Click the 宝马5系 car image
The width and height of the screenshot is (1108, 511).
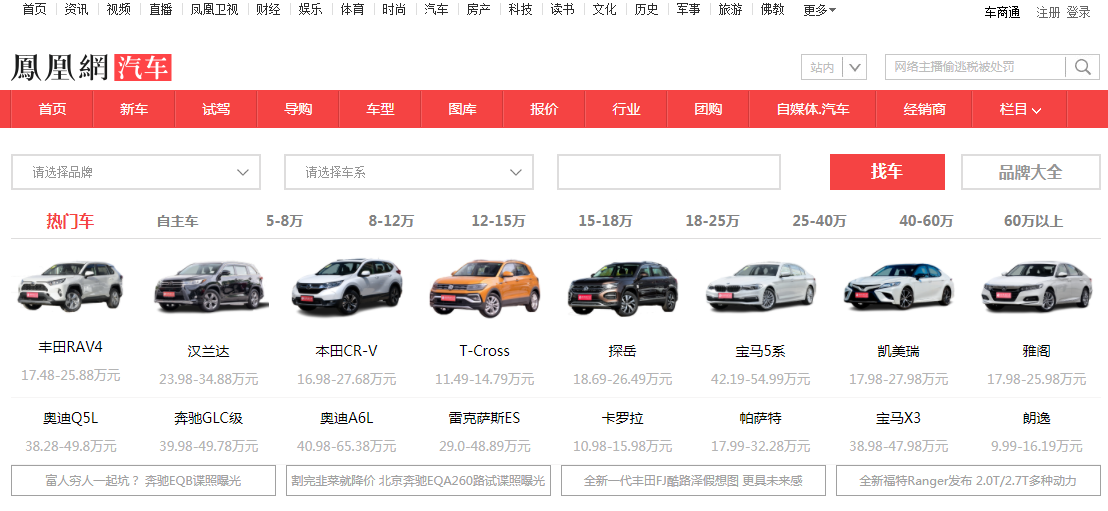click(x=760, y=286)
